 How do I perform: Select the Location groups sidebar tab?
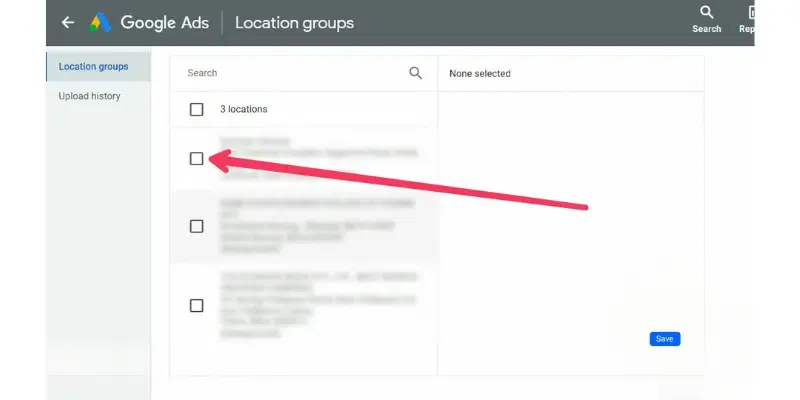point(98,67)
